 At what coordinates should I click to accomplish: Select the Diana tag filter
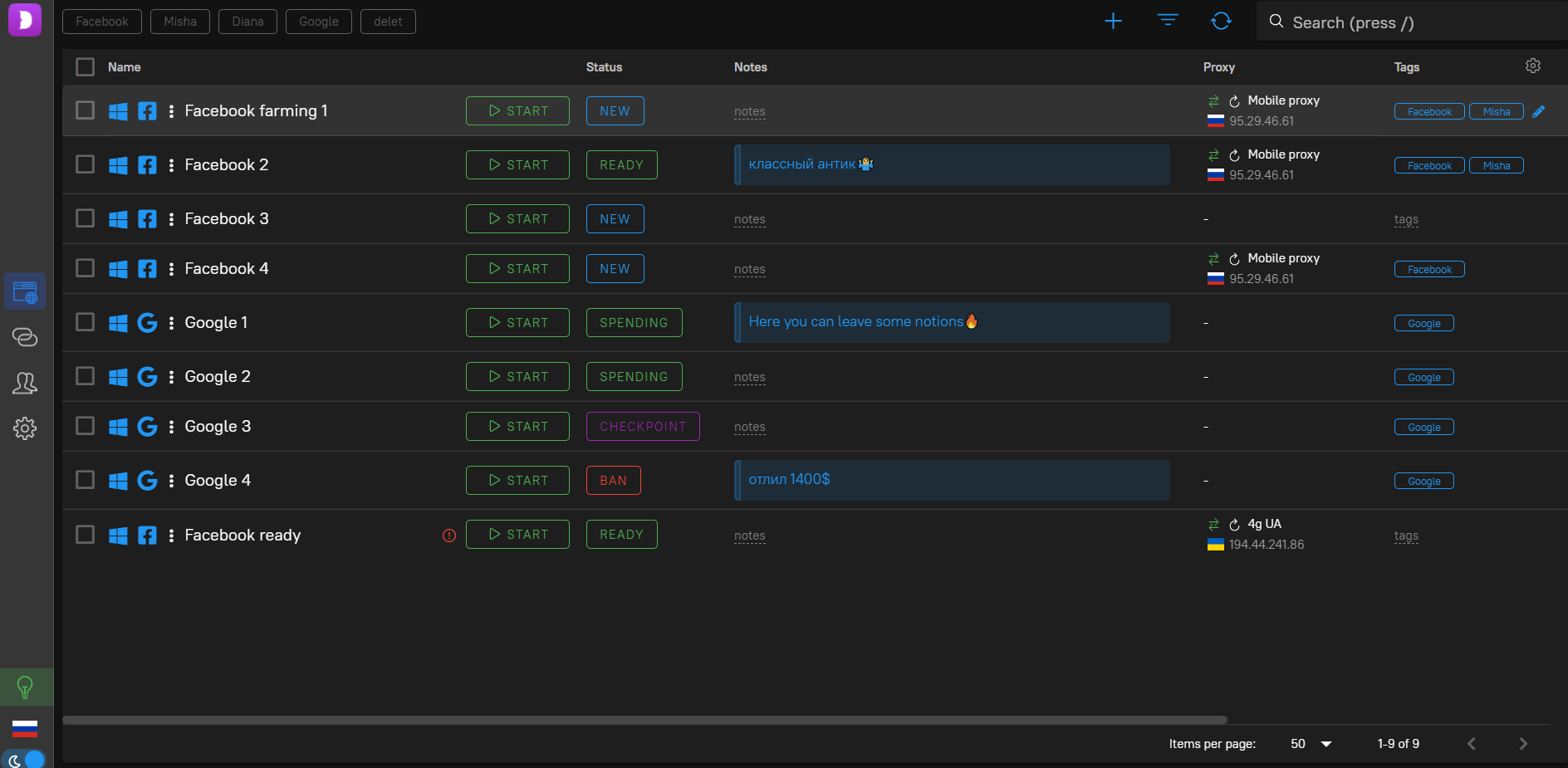point(247,22)
